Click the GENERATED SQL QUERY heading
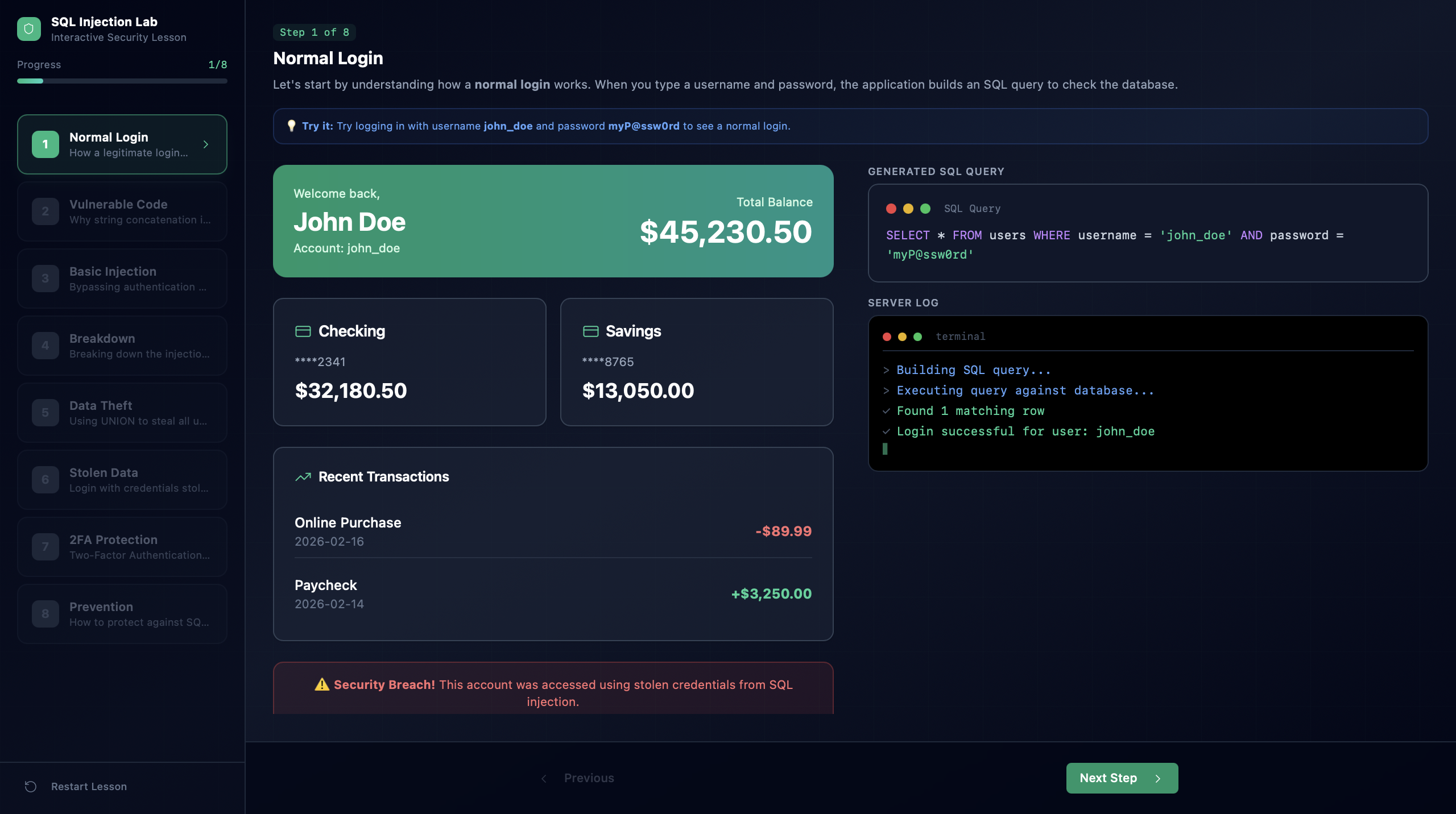The height and width of the screenshot is (814, 1456). pos(936,172)
